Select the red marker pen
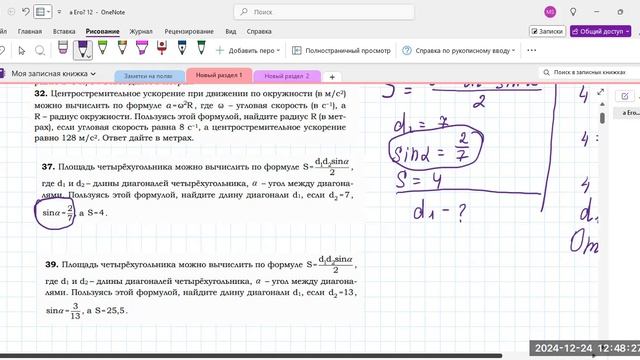This screenshot has height=360, width=640. coord(162,48)
